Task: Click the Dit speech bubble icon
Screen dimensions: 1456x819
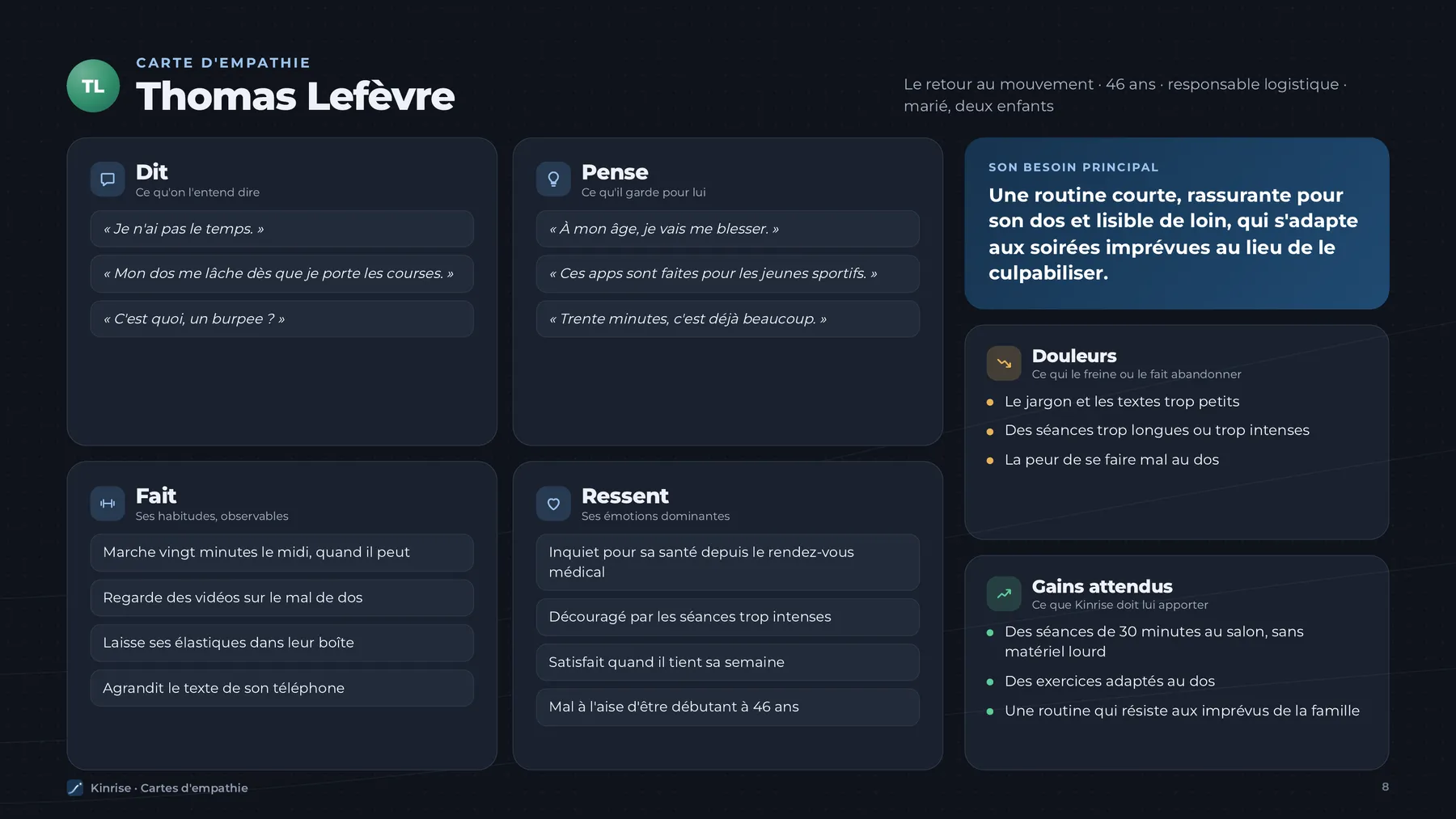Action: click(108, 179)
